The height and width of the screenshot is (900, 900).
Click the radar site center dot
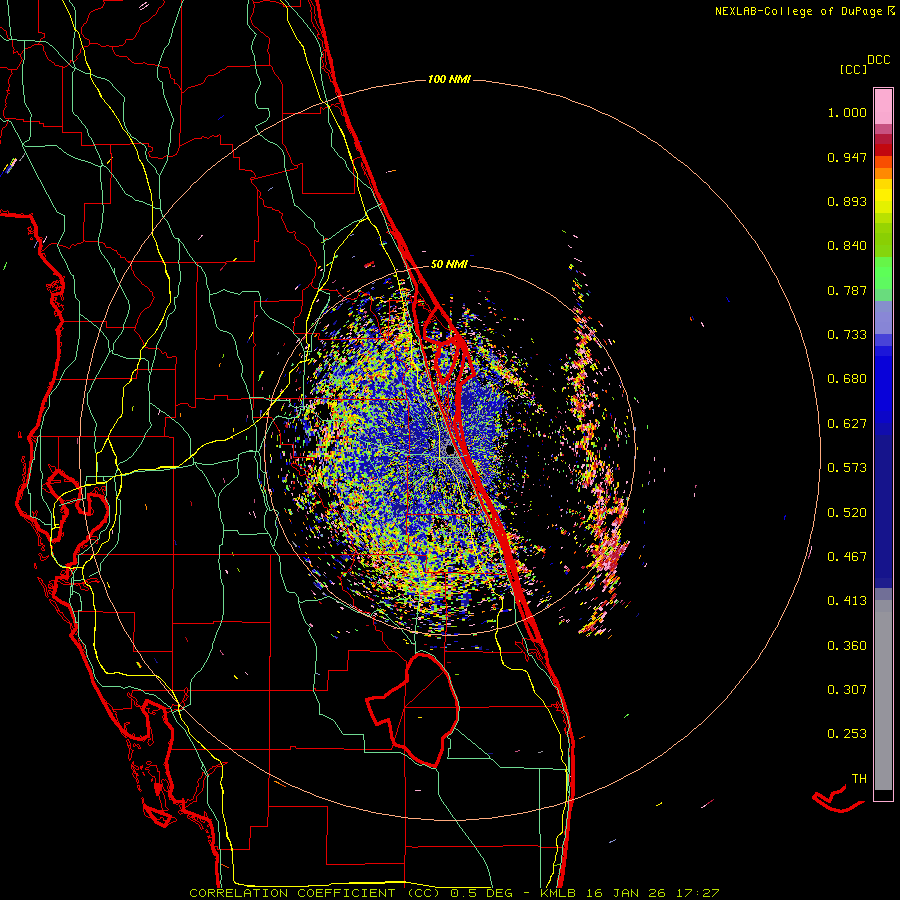click(x=449, y=451)
